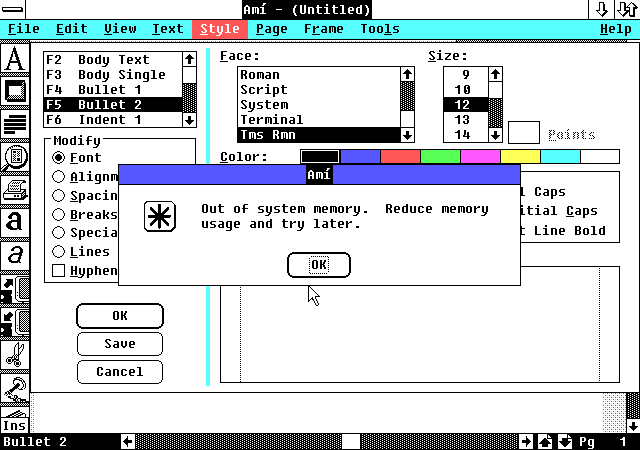
Task: Open the File menu
Action: [x=24, y=29]
